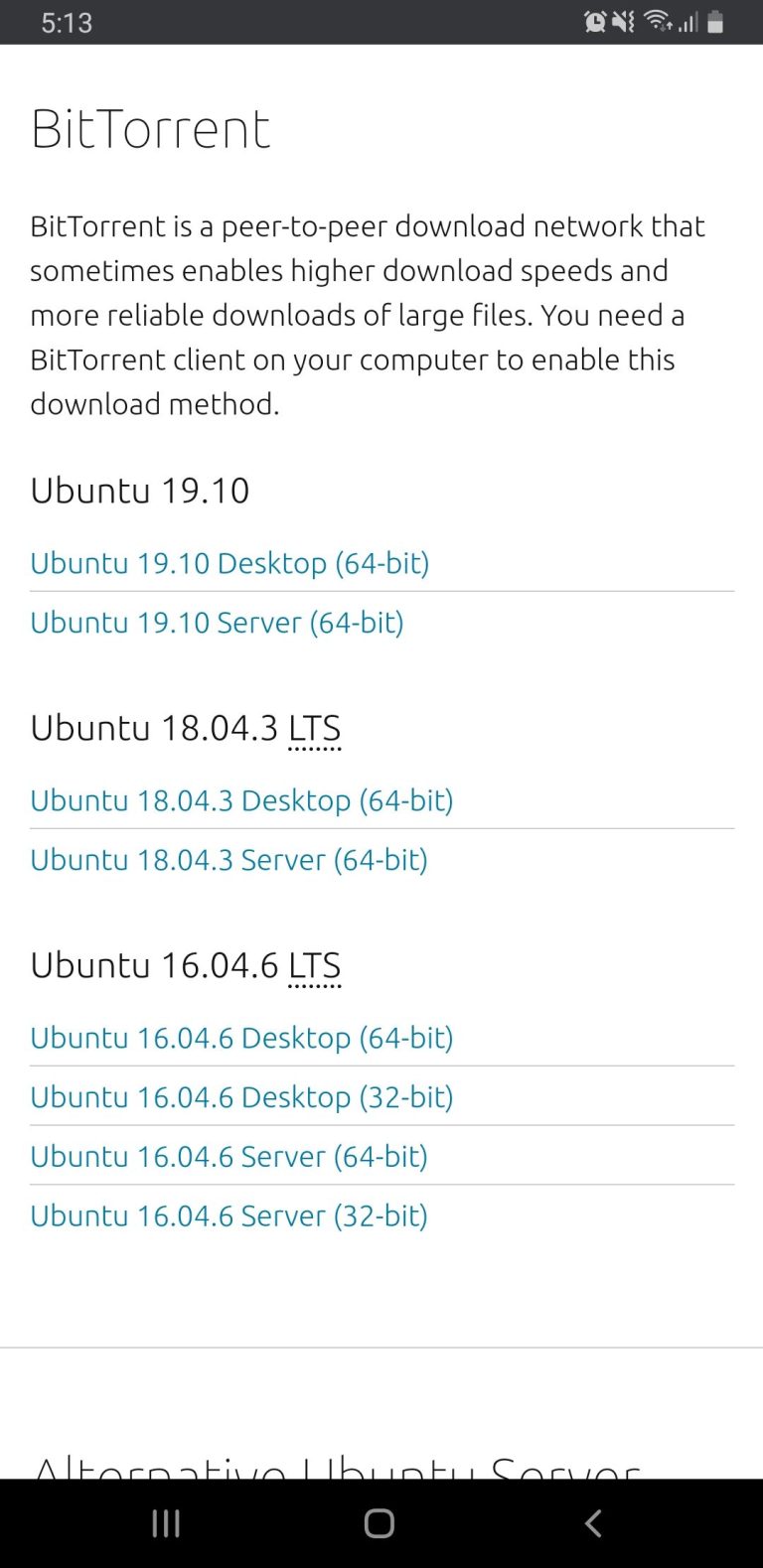Open Ubuntu 19.10 Desktop (64-bit) torrent link
The image size is (763, 1568).
pyautogui.click(x=229, y=563)
